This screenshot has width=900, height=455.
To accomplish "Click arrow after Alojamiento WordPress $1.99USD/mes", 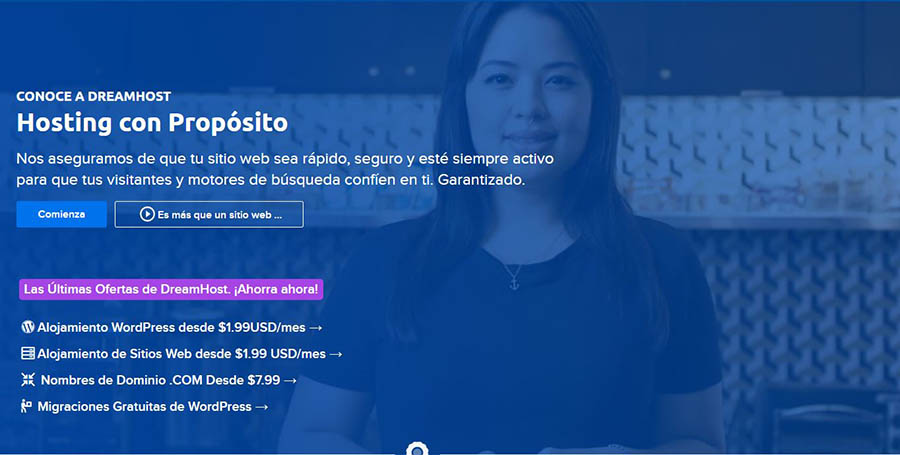I will point(316,328).
